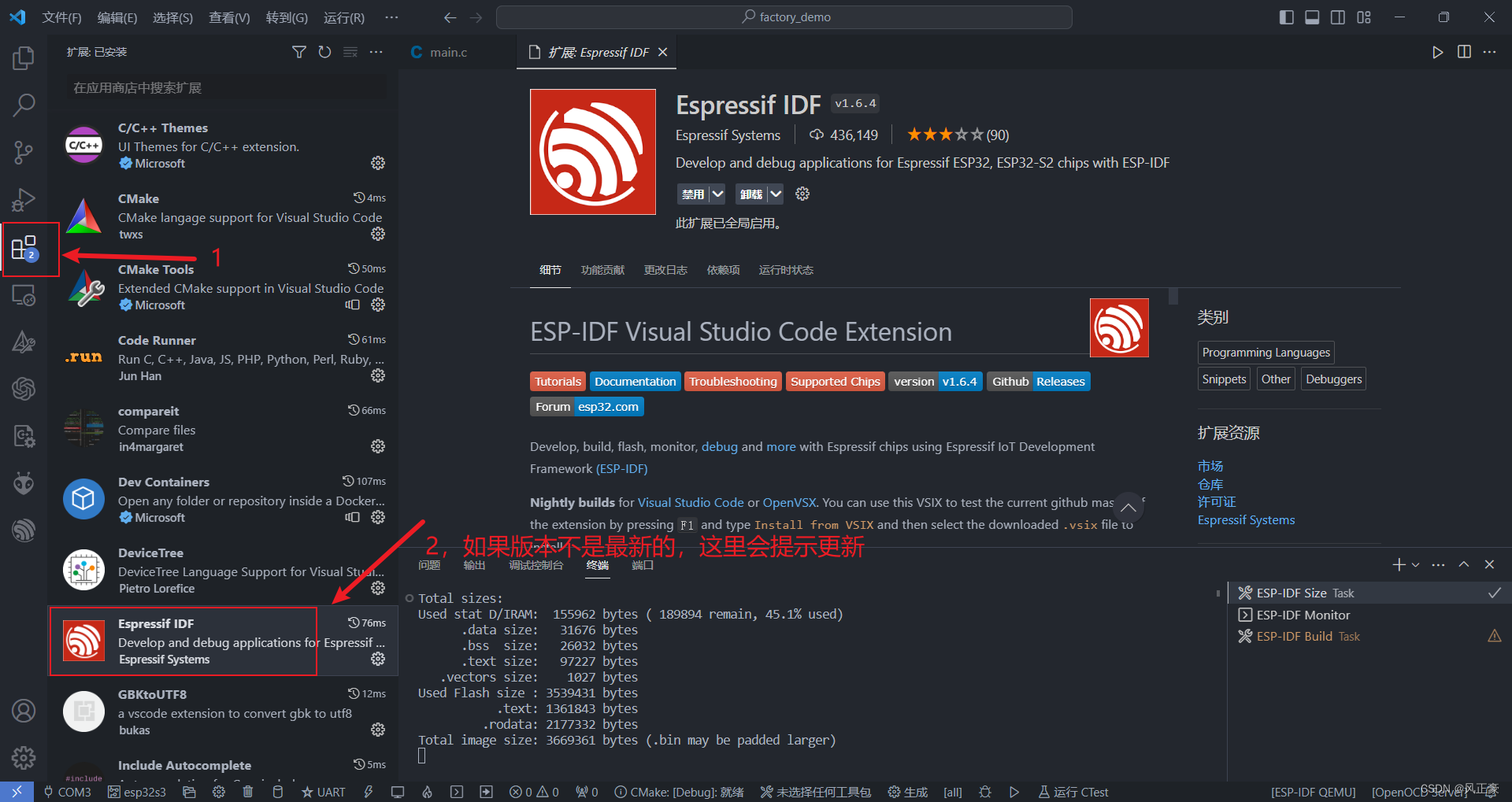Open the customize layout button
This screenshot has width=1512, height=802.
[x=1364, y=17]
